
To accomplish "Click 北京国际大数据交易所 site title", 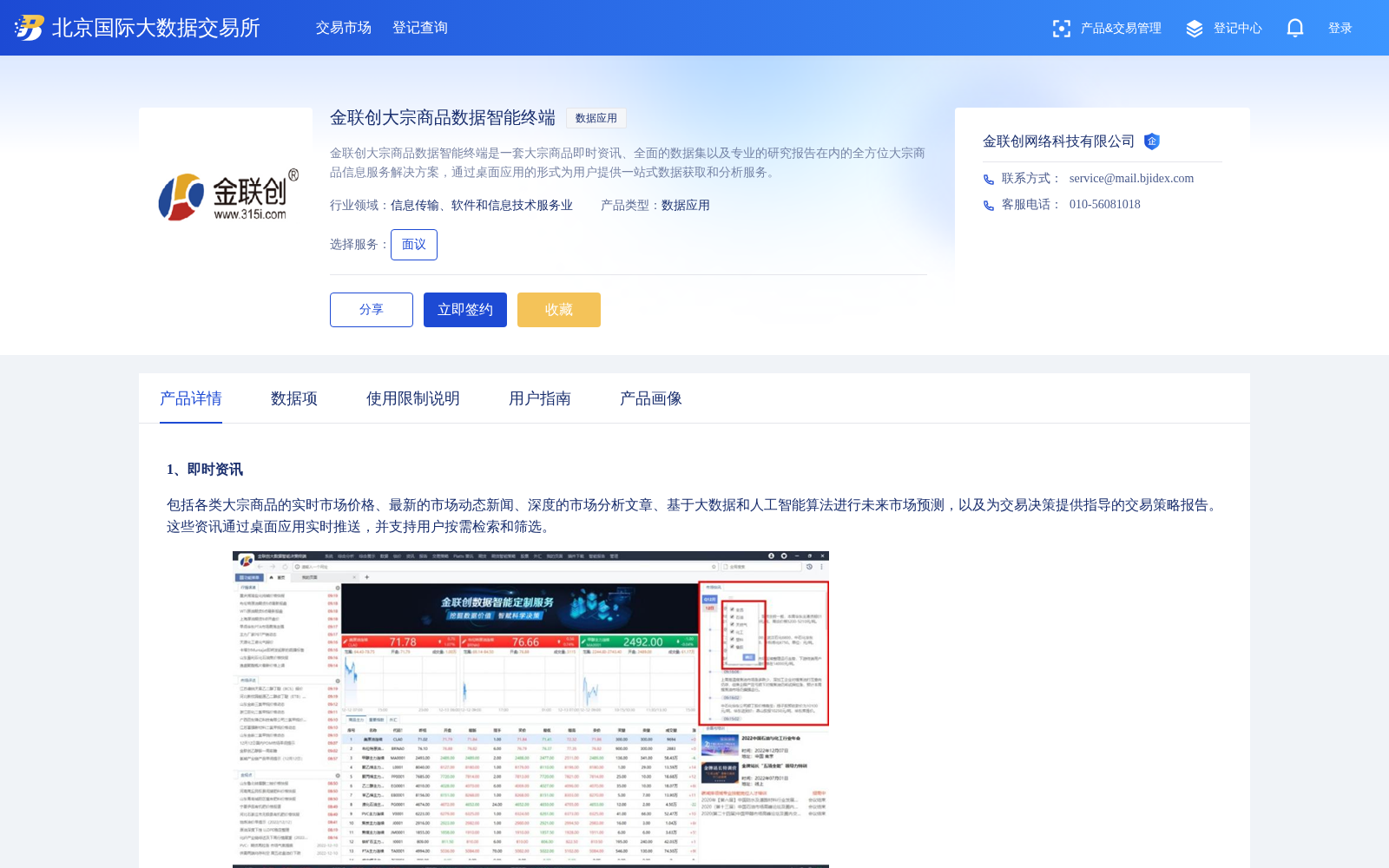I will pos(156,28).
